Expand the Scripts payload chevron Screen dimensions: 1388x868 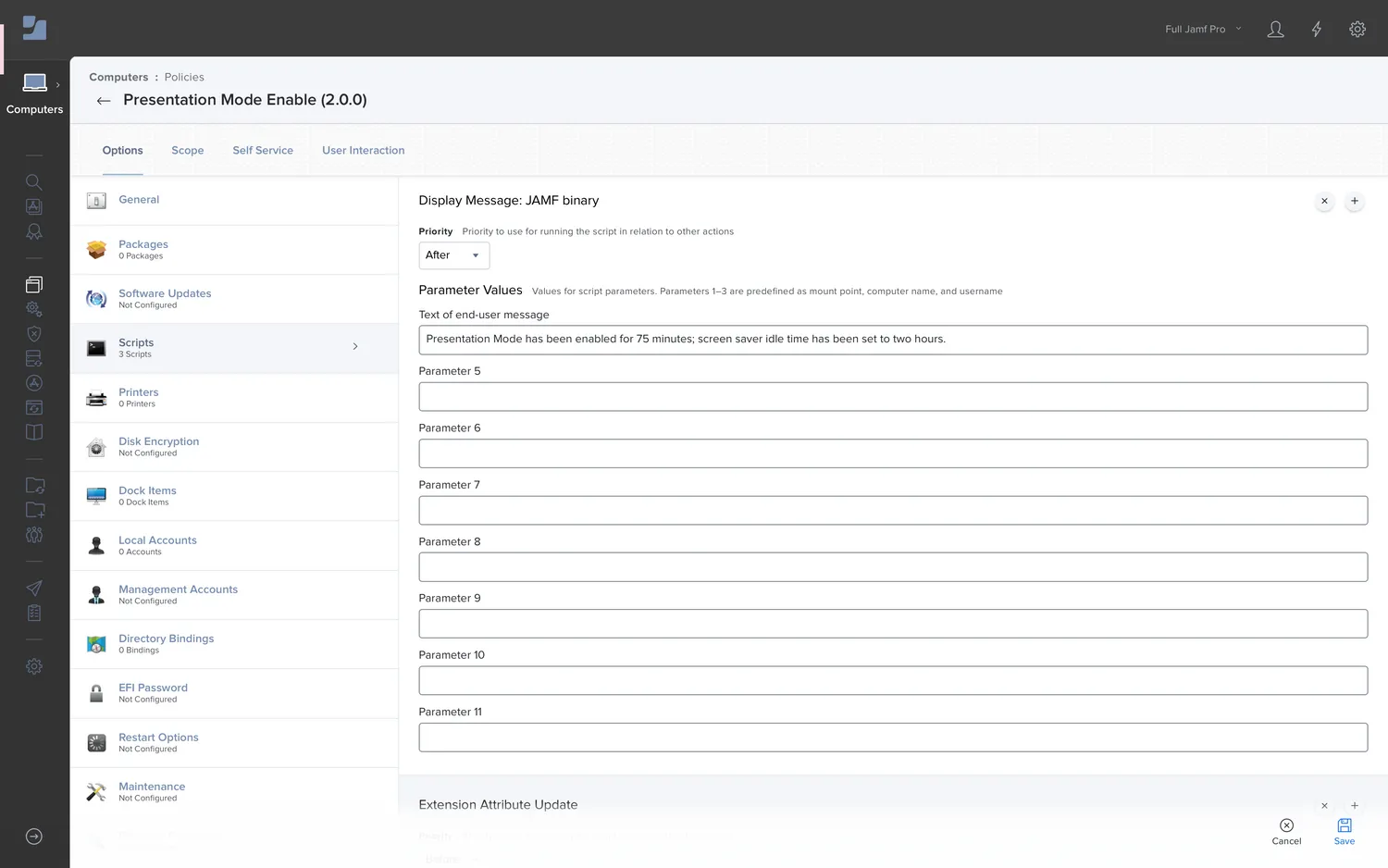point(355,346)
